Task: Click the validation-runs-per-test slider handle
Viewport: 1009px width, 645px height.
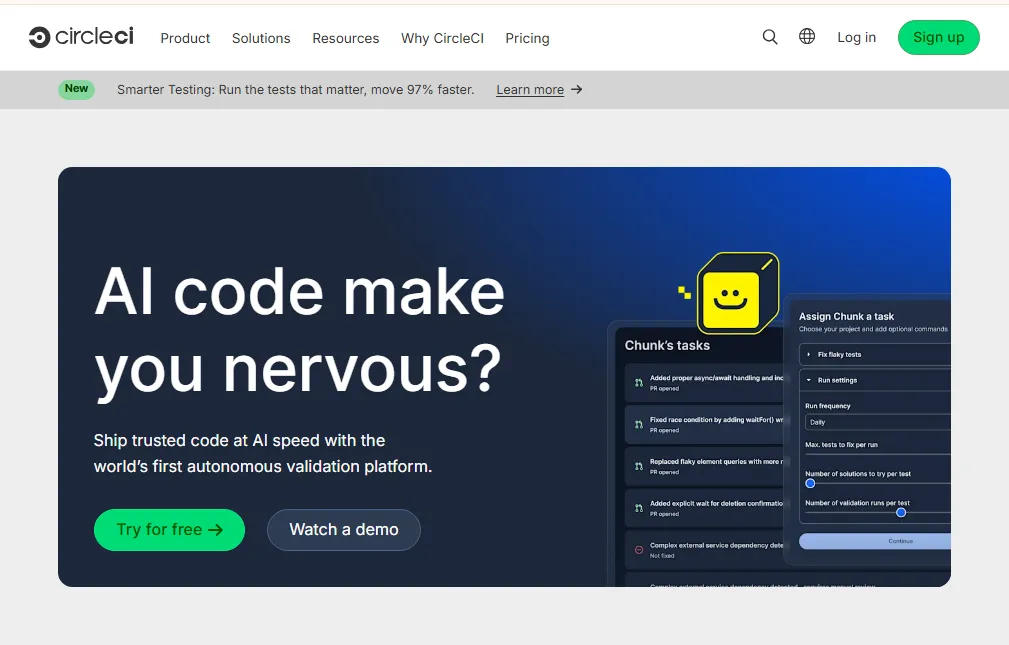Action: click(x=901, y=512)
